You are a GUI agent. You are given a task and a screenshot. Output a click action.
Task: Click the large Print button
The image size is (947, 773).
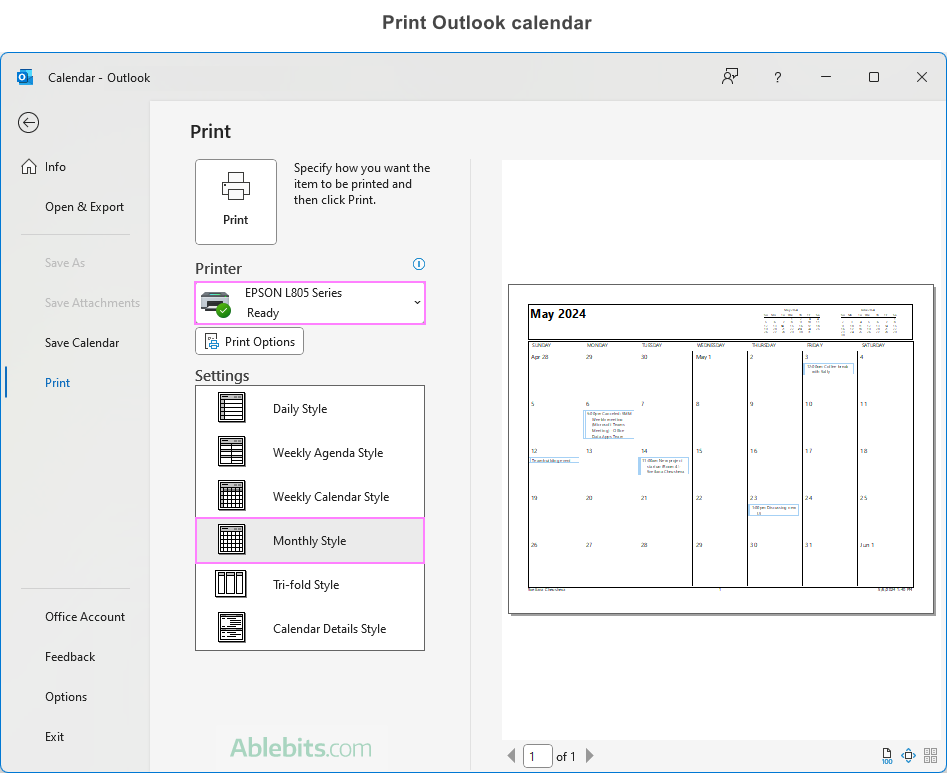point(236,202)
